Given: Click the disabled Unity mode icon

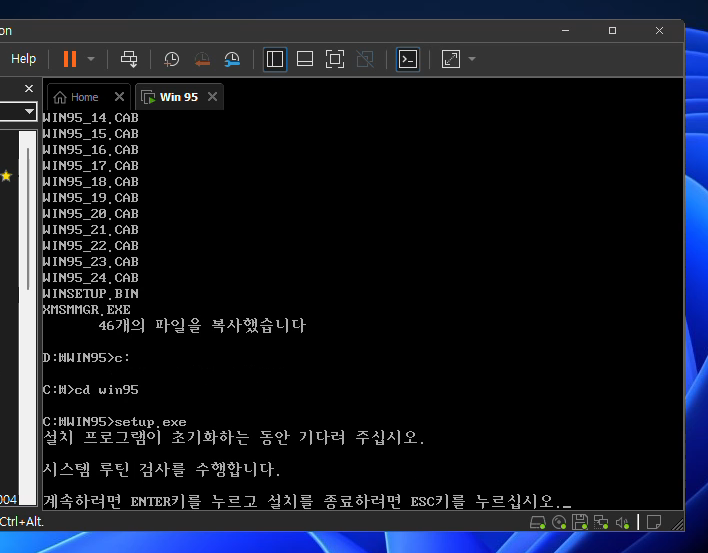Looking at the screenshot, I should click(x=365, y=59).
